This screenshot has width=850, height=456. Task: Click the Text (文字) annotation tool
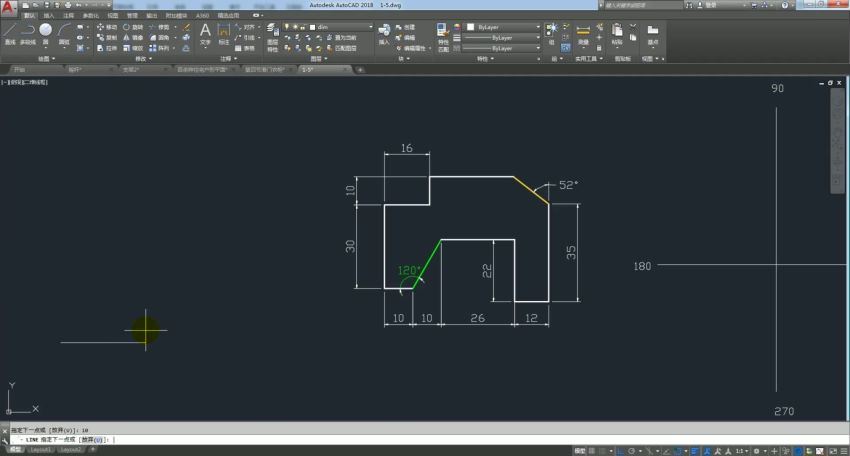(205, 34)
